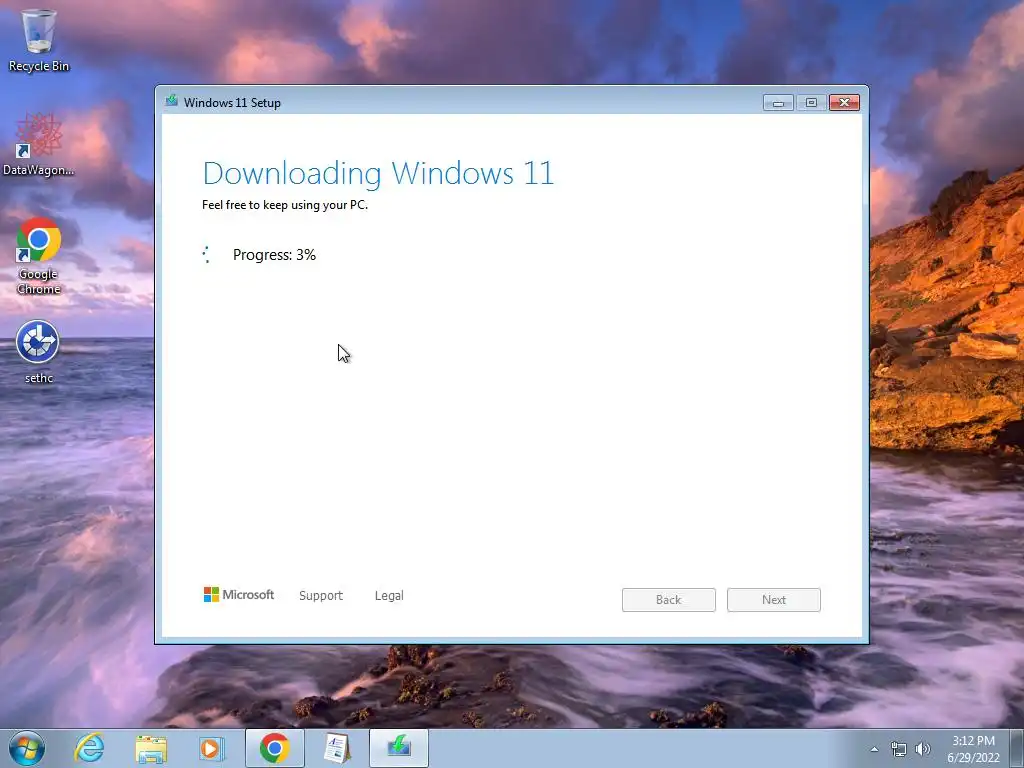Maximize the Windows 11 Setup window
The height and width of the screenshot is (768, 1024).
coord(811,103)
